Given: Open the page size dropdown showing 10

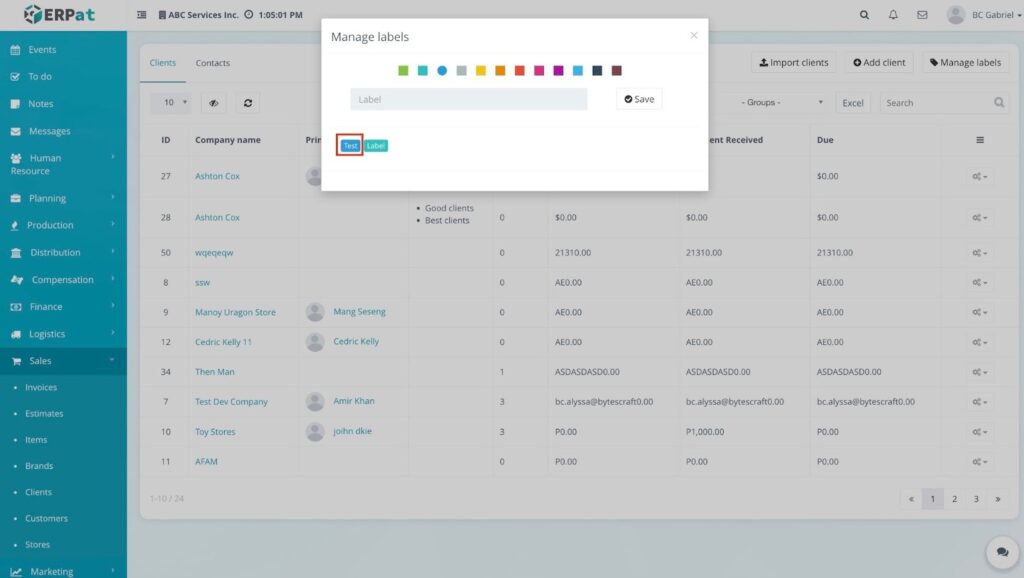Looking at the screenshot, I should pyautogui.click(x=170, y=102).
